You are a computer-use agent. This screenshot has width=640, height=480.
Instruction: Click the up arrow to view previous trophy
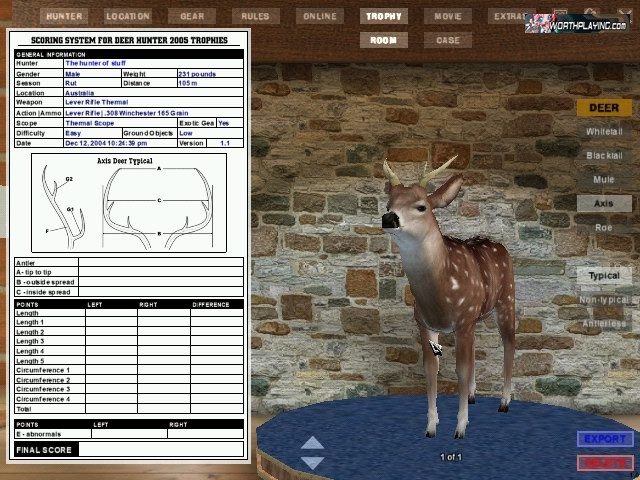coord(312,443)
